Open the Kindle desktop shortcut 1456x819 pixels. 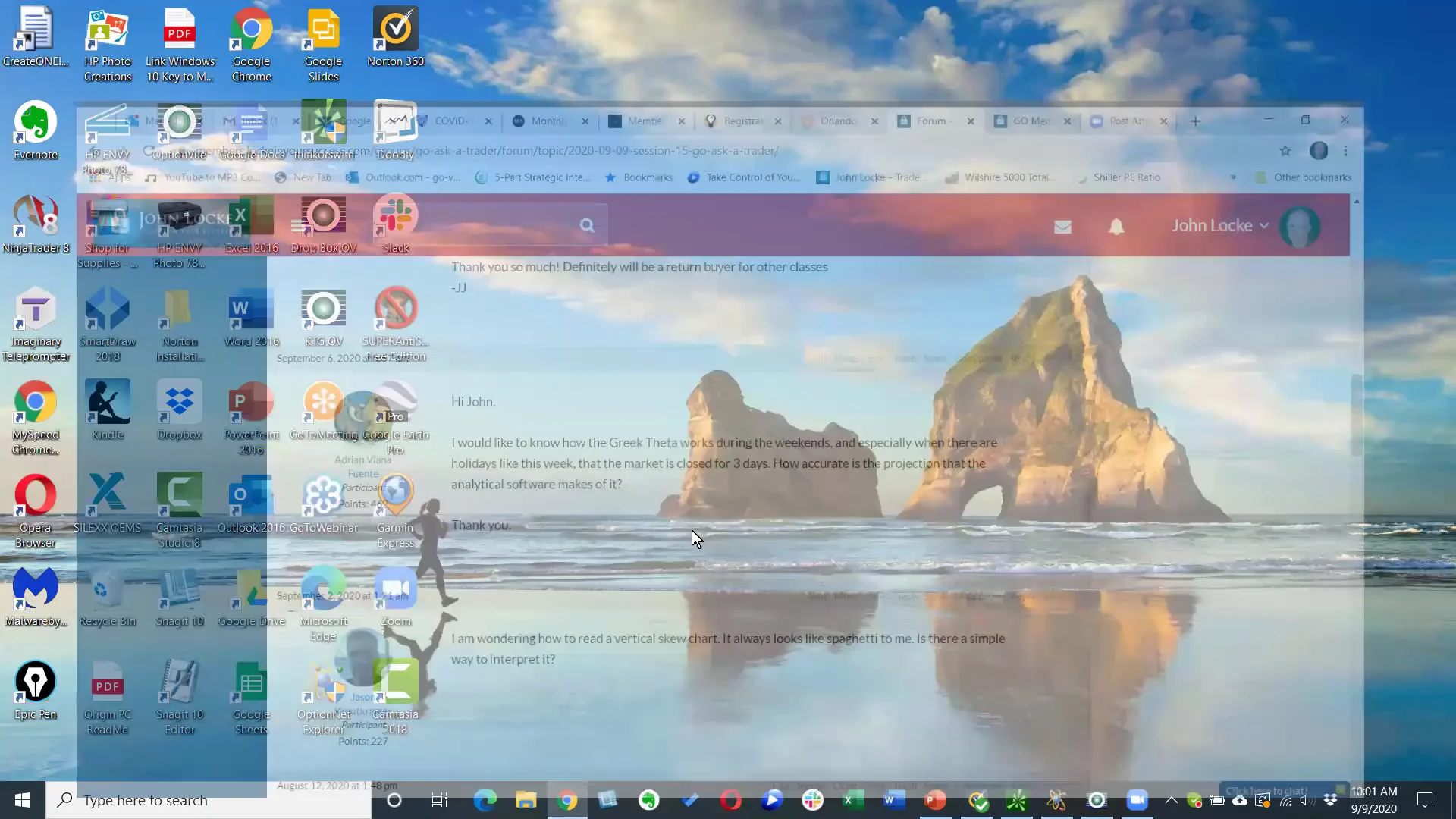108,411
